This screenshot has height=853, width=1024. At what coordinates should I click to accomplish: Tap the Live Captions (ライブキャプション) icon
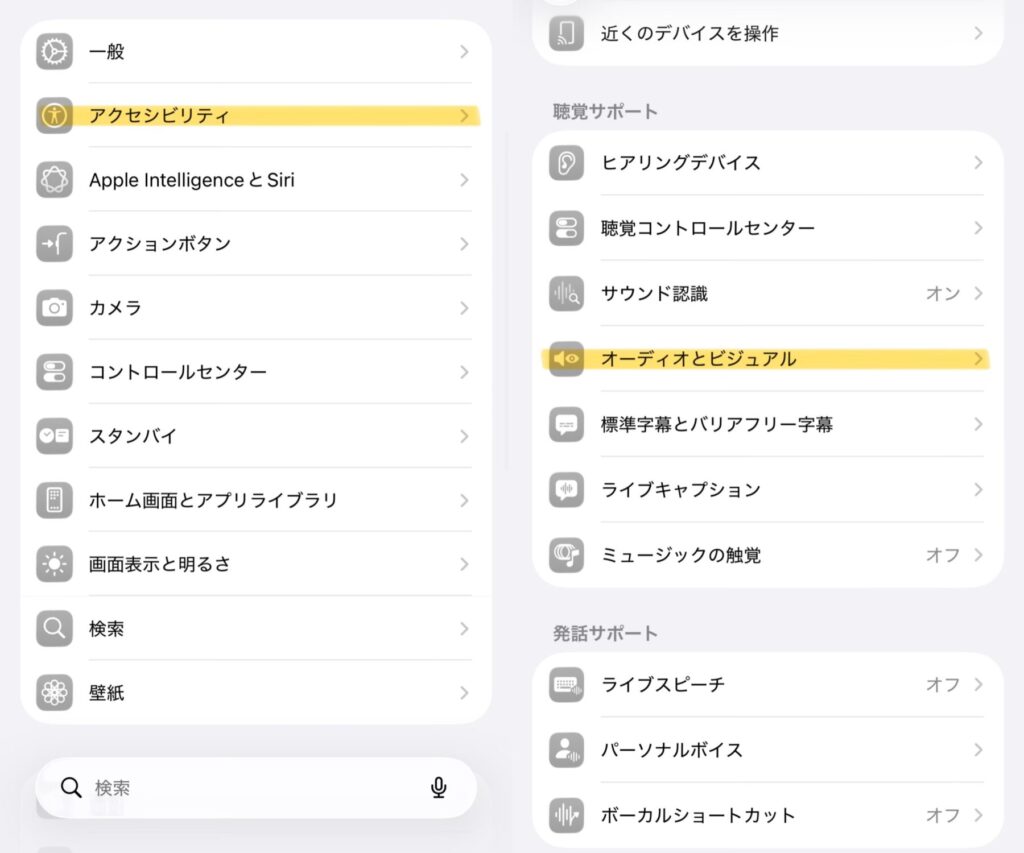tap(567, 490)
